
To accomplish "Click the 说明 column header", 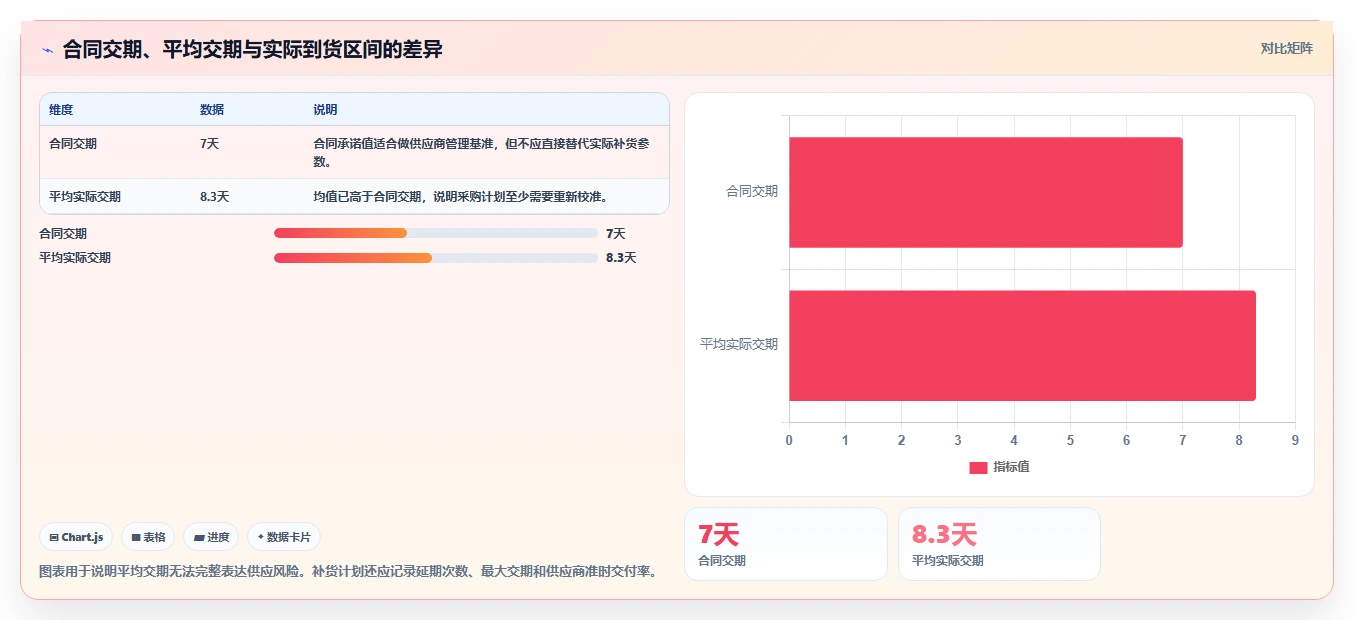I will point(325,109).
